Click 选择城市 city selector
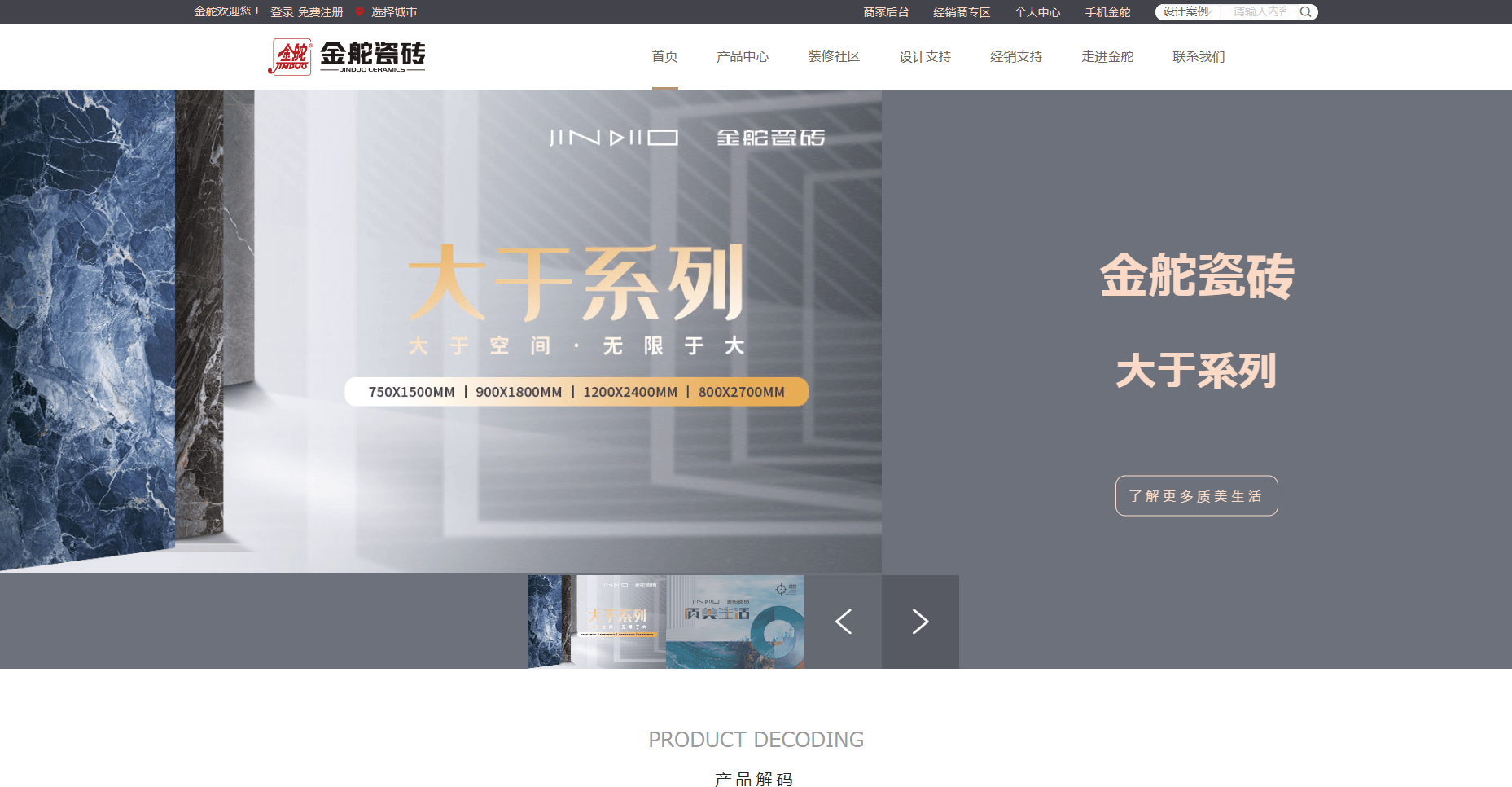1512x787 pixels. [x=394, y=12]
